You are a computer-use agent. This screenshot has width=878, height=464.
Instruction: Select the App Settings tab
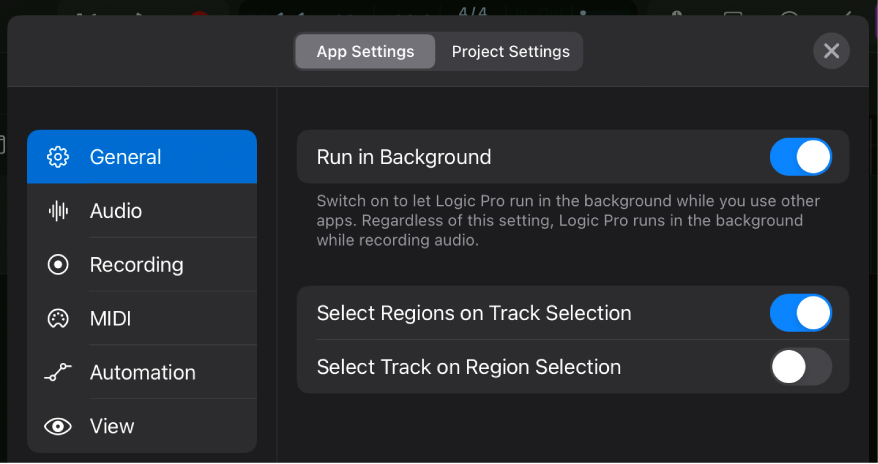[x=365, y=52]
